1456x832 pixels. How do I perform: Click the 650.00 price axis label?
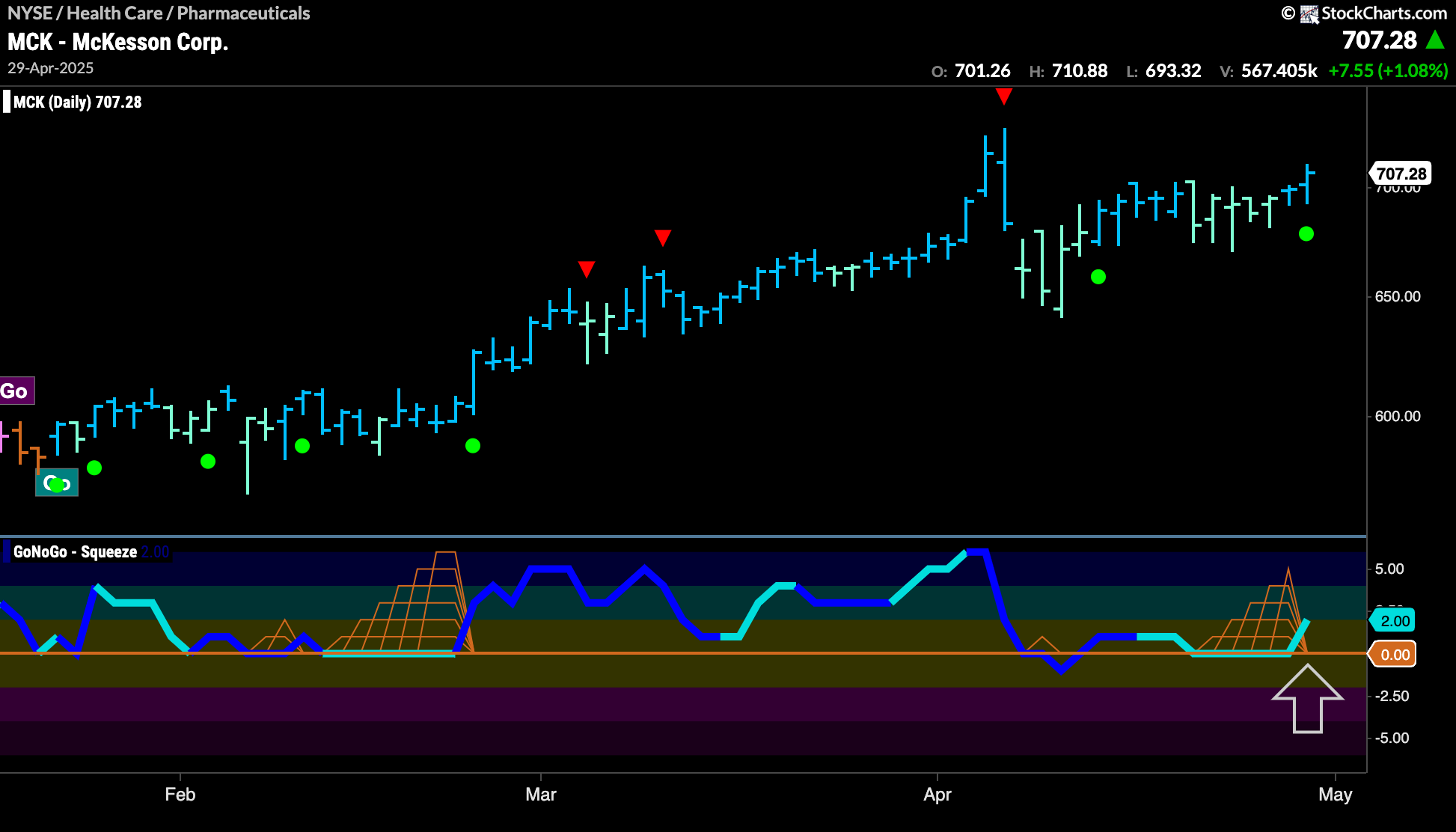click(1398, 297)
